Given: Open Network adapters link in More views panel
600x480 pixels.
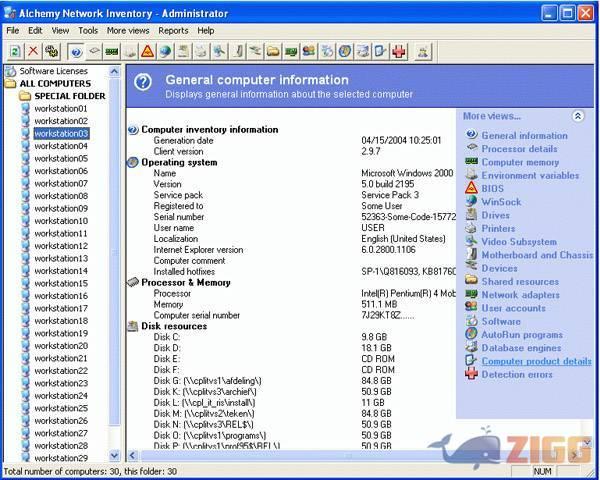Looking at the screenshot, I should (520, 295).
